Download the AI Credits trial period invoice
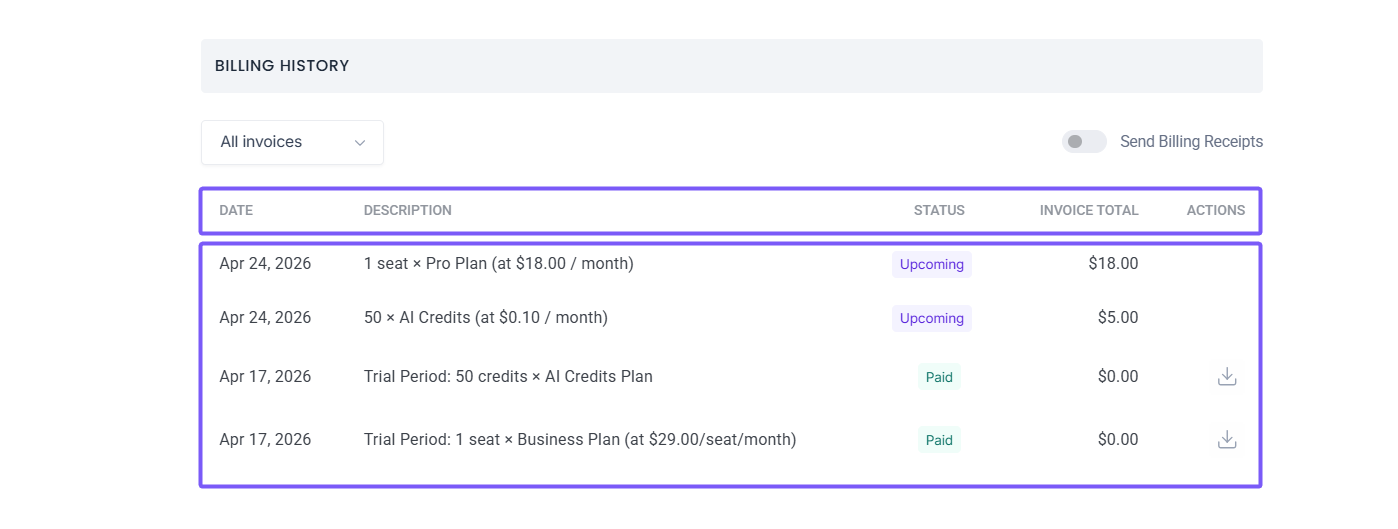Screen dimensions: 1398x529 tap(1227, 377)
